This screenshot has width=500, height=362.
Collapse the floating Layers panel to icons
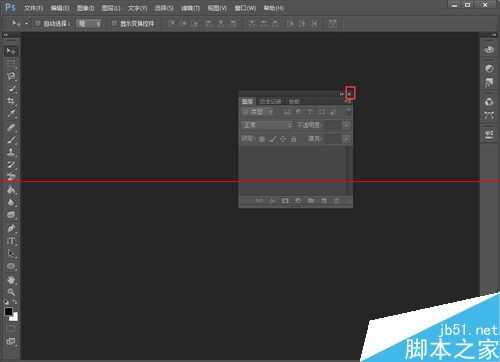pyautogui.click(x=342, y=94)
